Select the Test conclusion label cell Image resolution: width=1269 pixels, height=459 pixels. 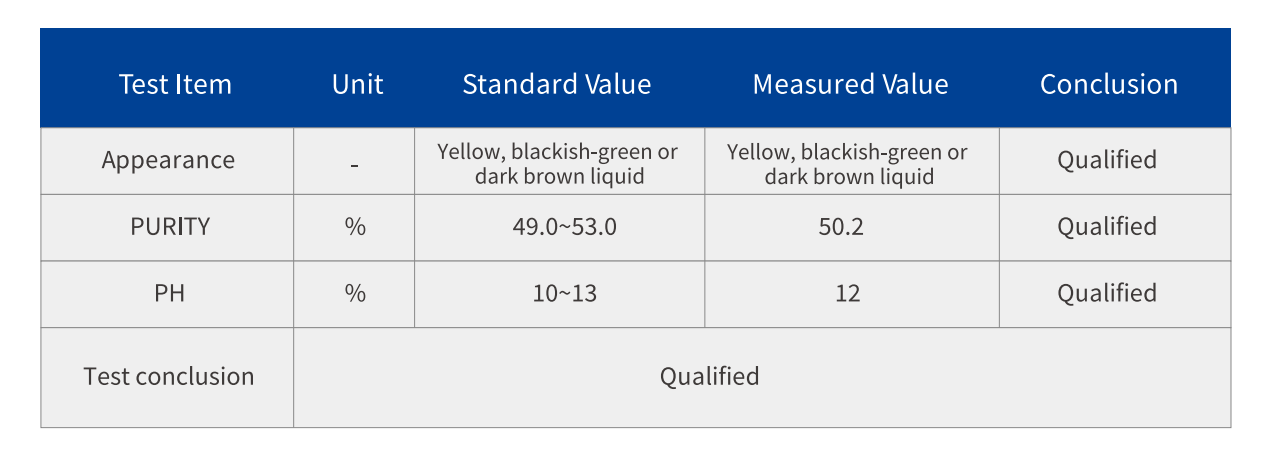[x=169, y=377]
